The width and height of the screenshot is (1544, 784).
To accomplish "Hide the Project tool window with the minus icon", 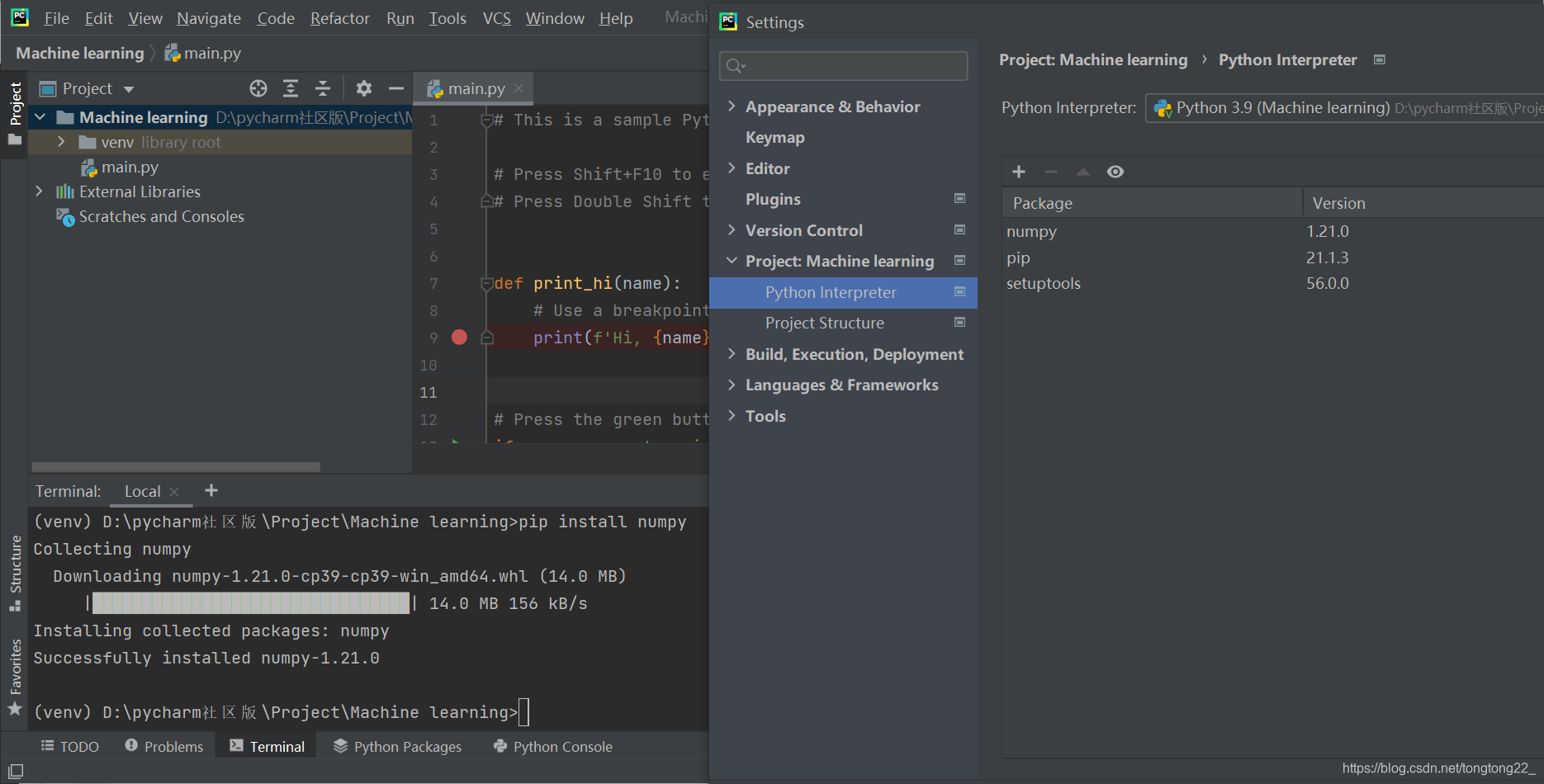I will pos(396,88).
